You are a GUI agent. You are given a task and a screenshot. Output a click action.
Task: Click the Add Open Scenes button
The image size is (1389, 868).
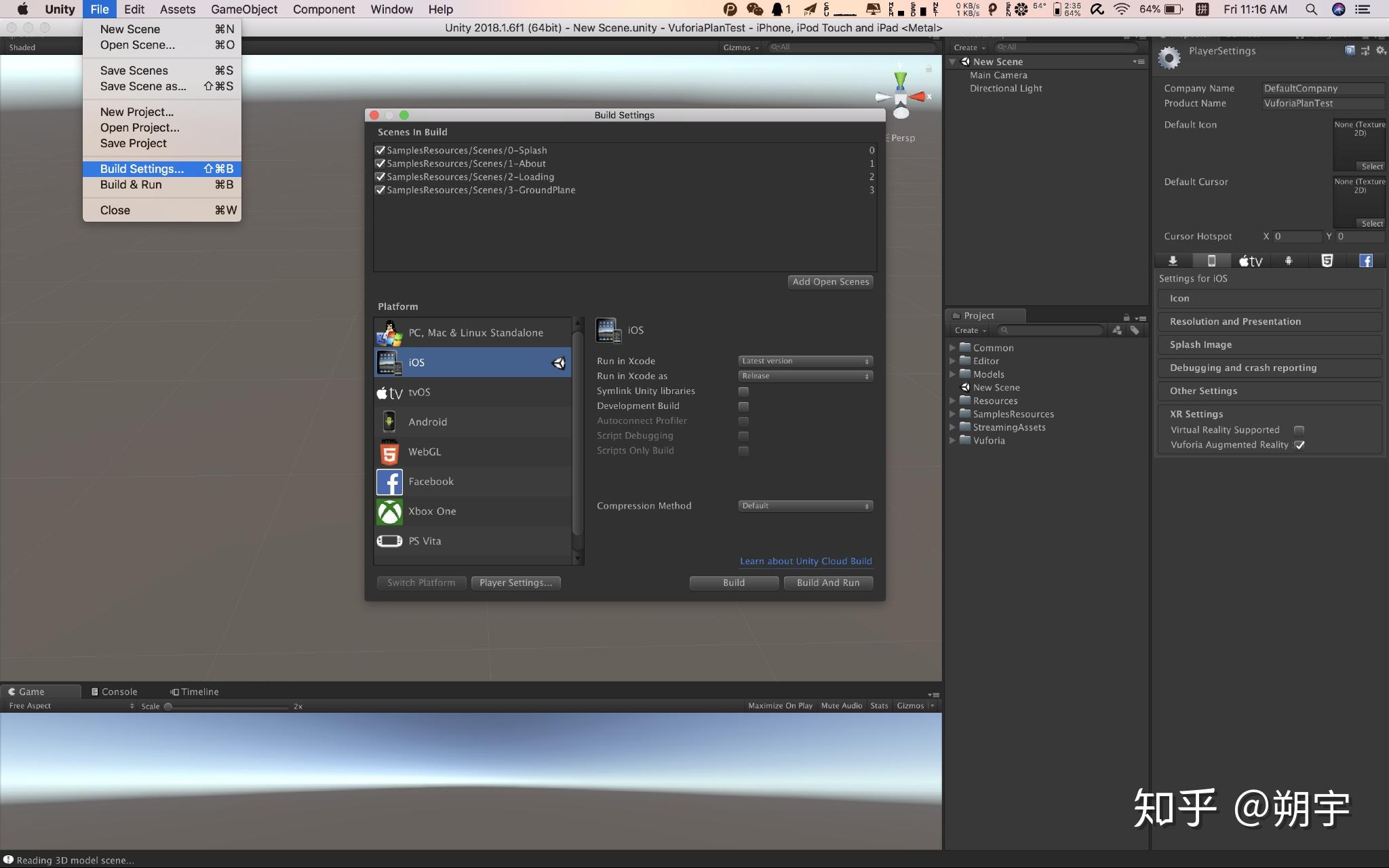[x=830, y=281]
